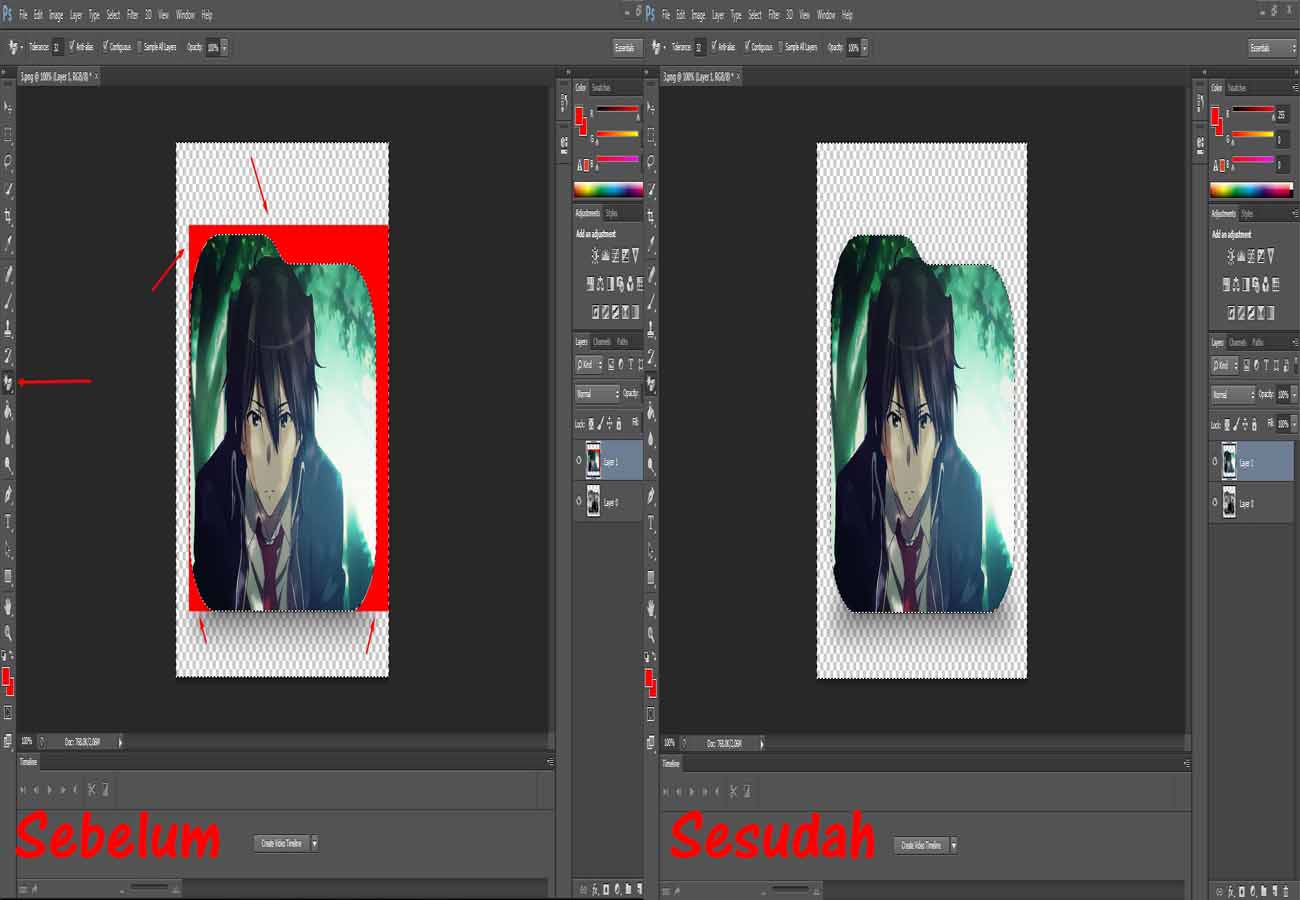
Task: Toggle Anti-alias checkbox in the Sebelum window
Action: click(x=71, y=46)
